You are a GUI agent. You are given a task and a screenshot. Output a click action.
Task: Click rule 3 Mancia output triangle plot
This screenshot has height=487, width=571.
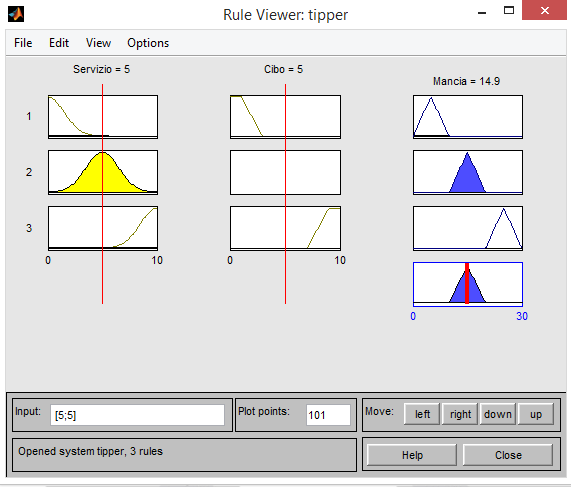[x=468, y=228]
